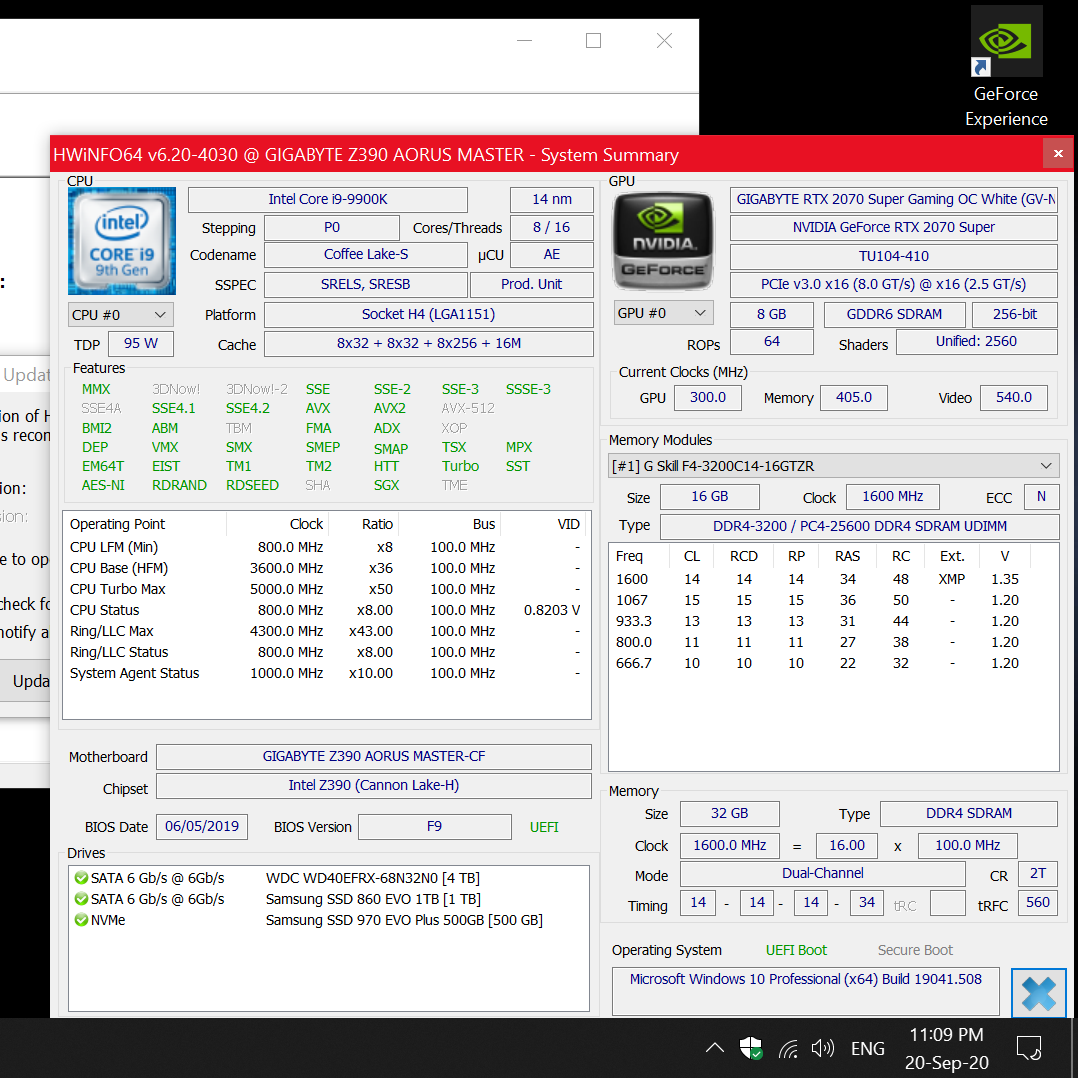Click the UEFI Boot label
Image resolution: width=1078 pixels, height=1078 pixels.
pyautogui.click(x=796, y=950)
